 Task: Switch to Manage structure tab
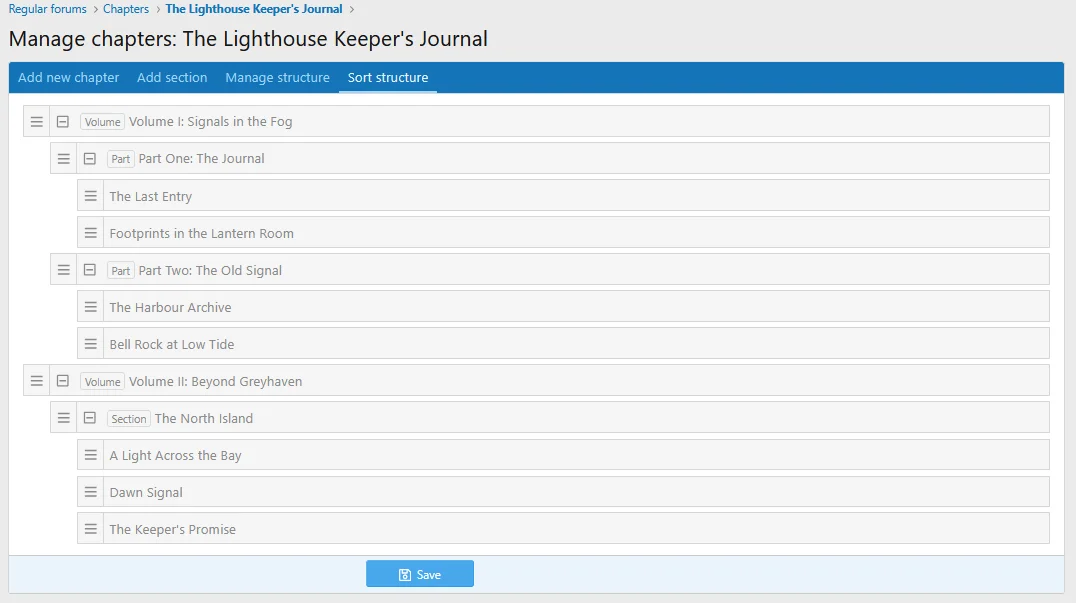277,78
